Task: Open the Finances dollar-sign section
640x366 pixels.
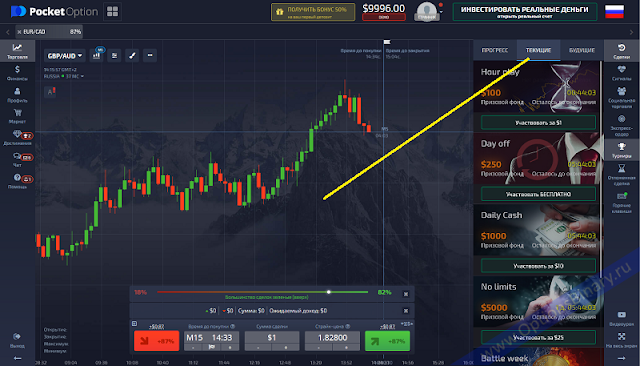Action: coord(17,73)
